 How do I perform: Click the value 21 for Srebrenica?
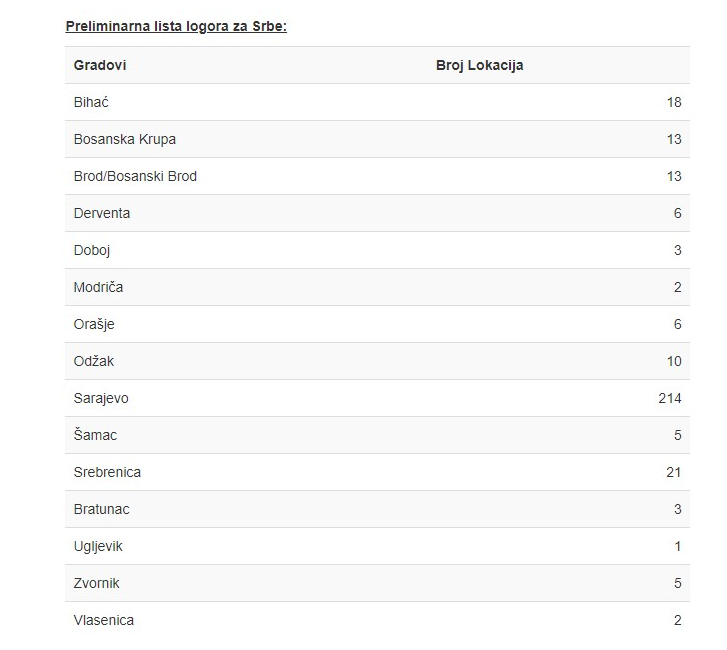(673, 472)
